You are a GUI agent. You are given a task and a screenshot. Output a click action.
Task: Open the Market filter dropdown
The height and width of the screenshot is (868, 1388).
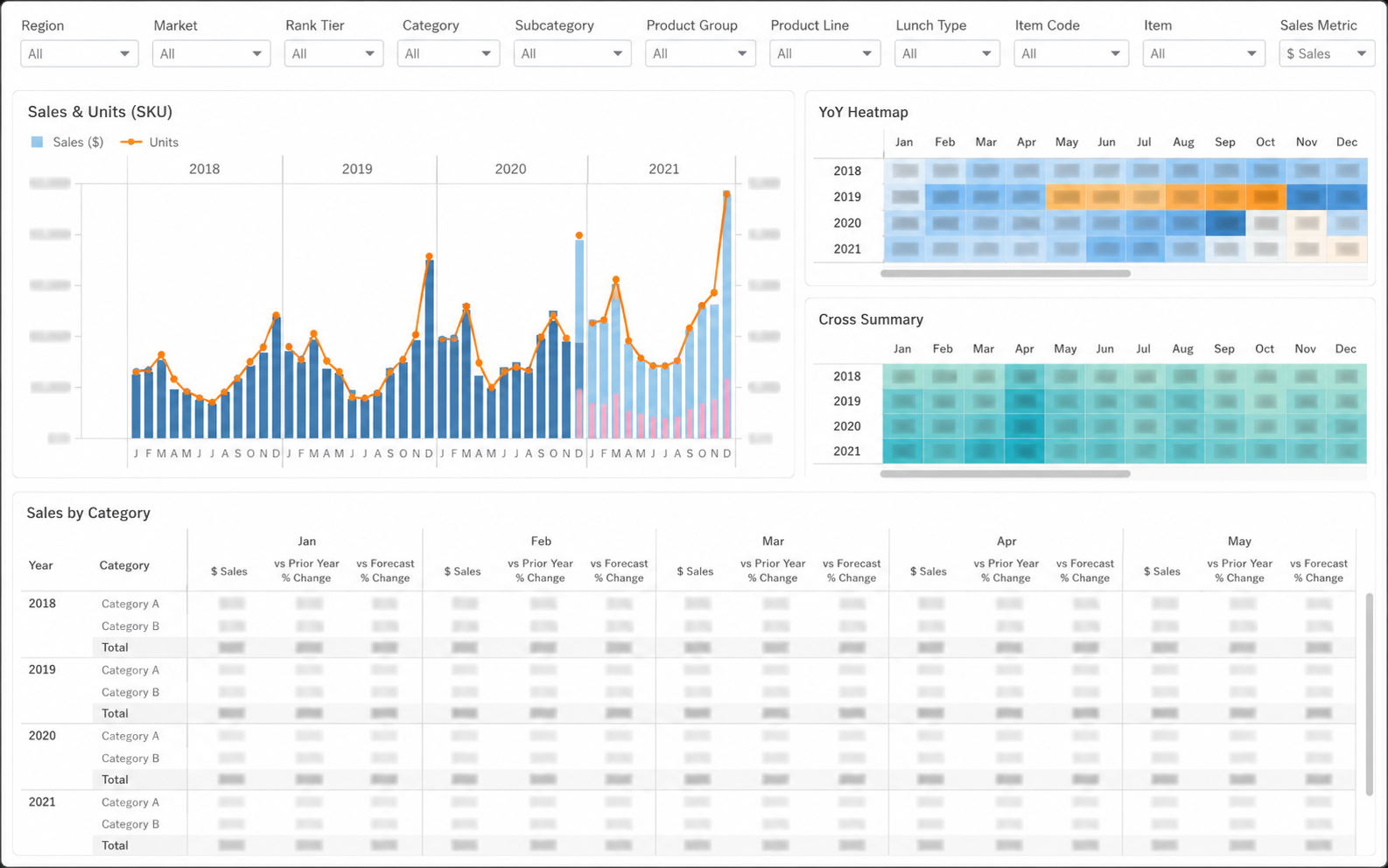pyautogui.click(x=212, y=53)
